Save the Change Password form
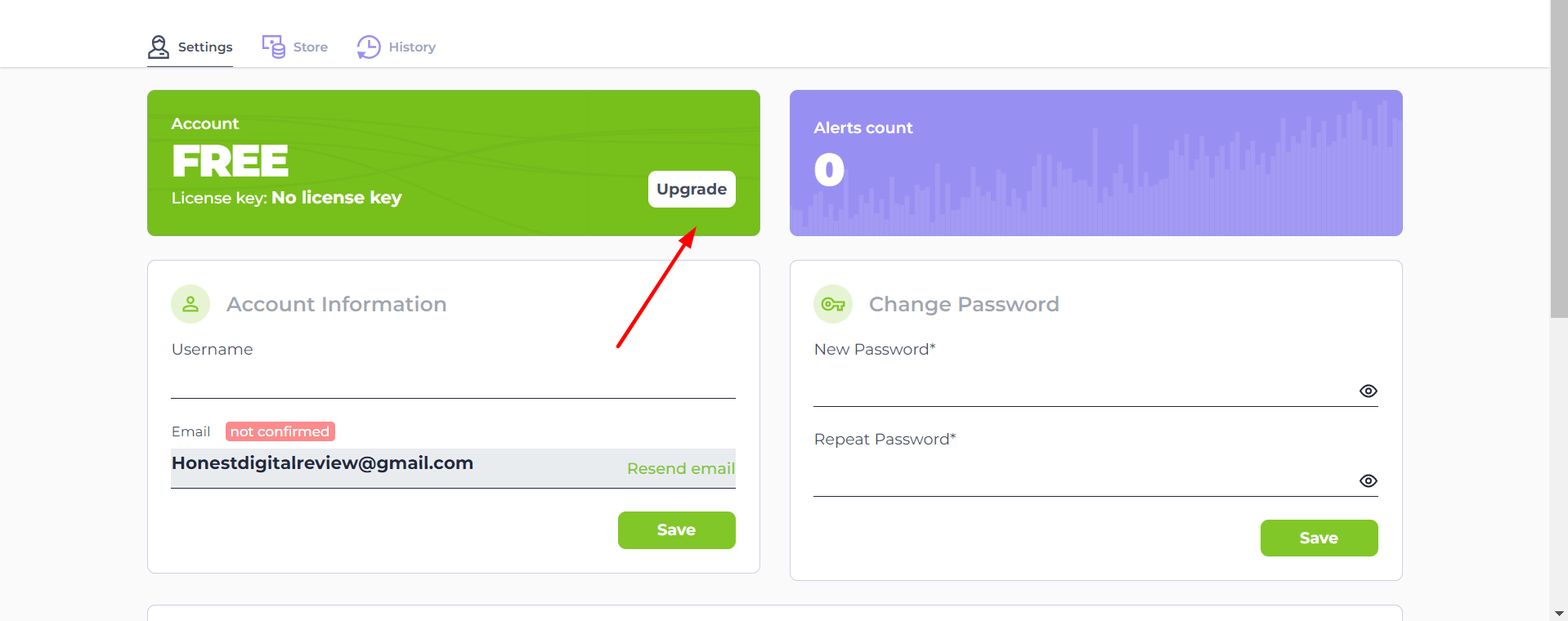The height and width of the screenshot is (621, 1568). pos(1319,538)
